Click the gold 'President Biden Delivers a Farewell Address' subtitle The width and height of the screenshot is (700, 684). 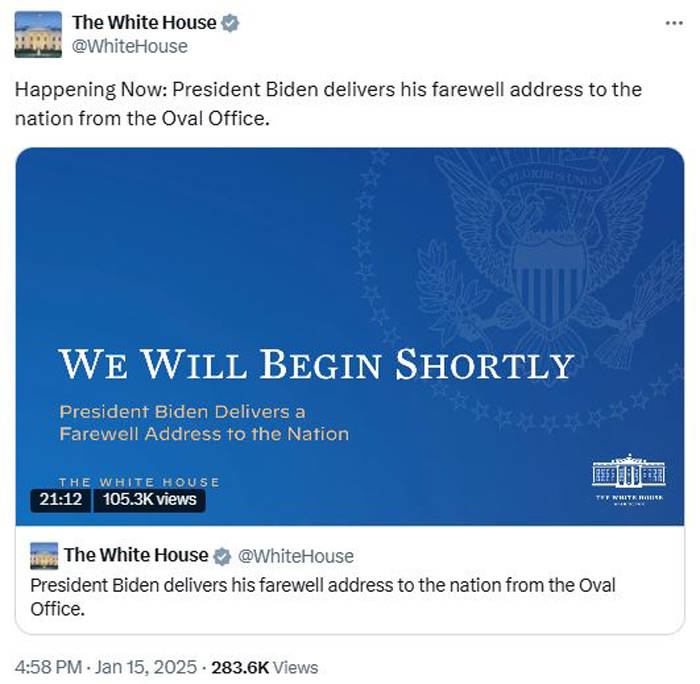tap(204, 422)
